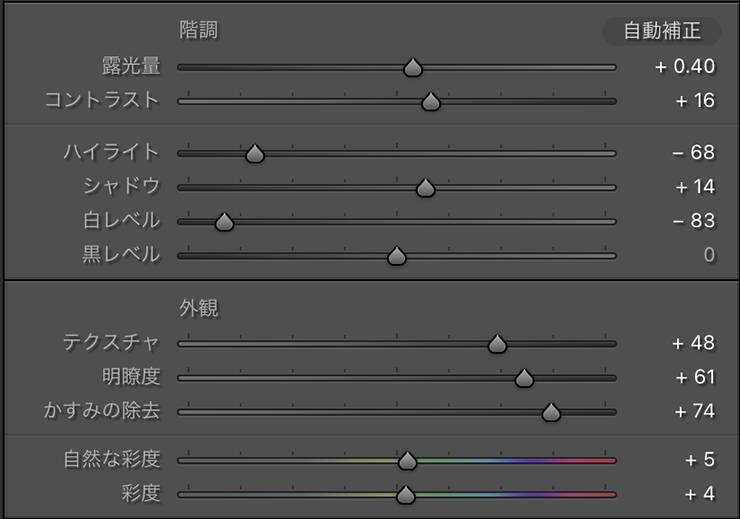Select the 自然な彩度 value field showing +5
This screenshot has height=519, width=740.
[700, 460]
